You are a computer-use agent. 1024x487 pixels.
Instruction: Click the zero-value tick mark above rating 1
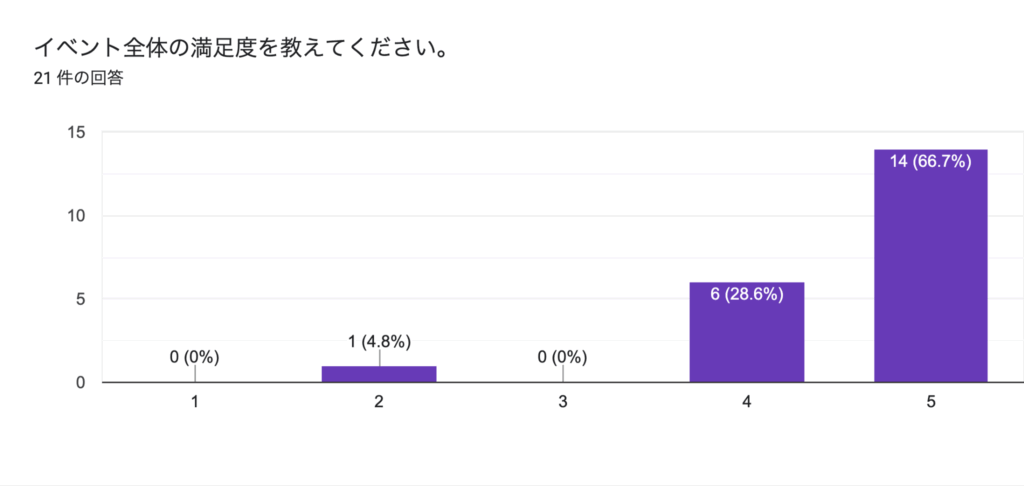point(195,373)
